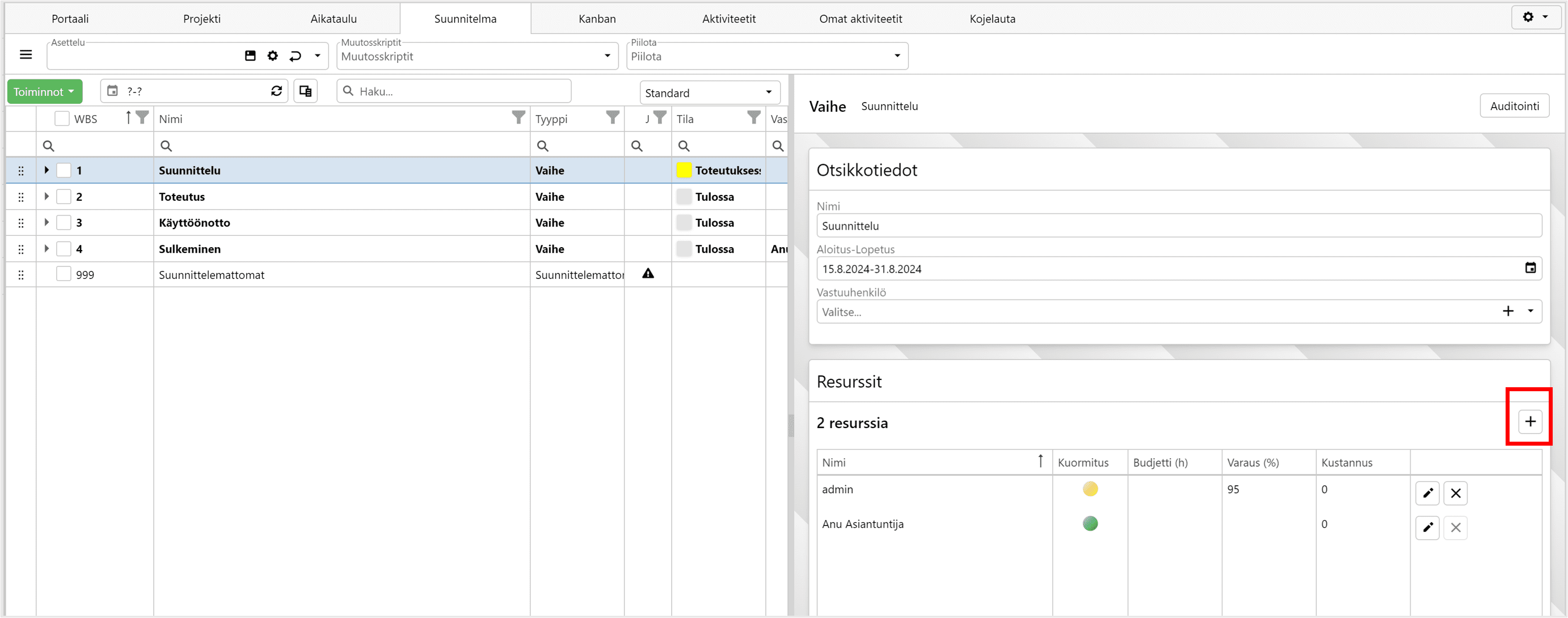This screenshot has width=1568, height=618.
Task: Expand the Suunnittelu phase row
Action: tap(47, 170)
